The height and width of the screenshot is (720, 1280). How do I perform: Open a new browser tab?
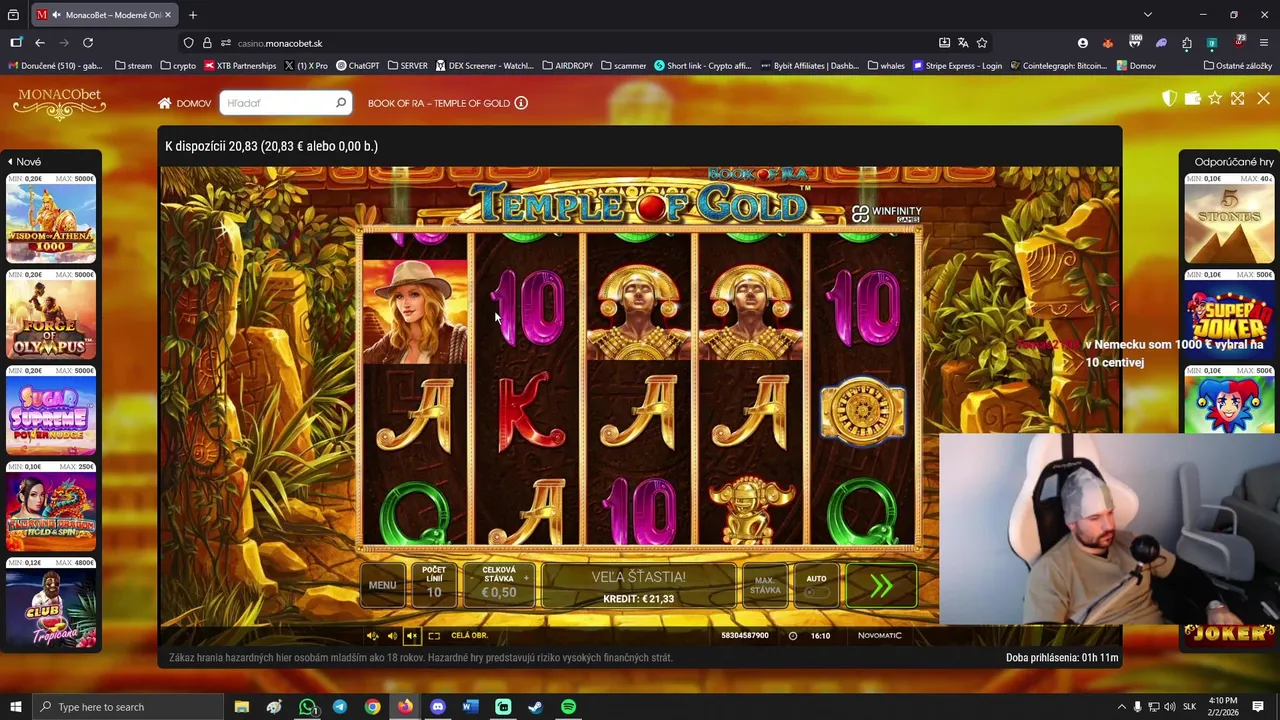193,15
